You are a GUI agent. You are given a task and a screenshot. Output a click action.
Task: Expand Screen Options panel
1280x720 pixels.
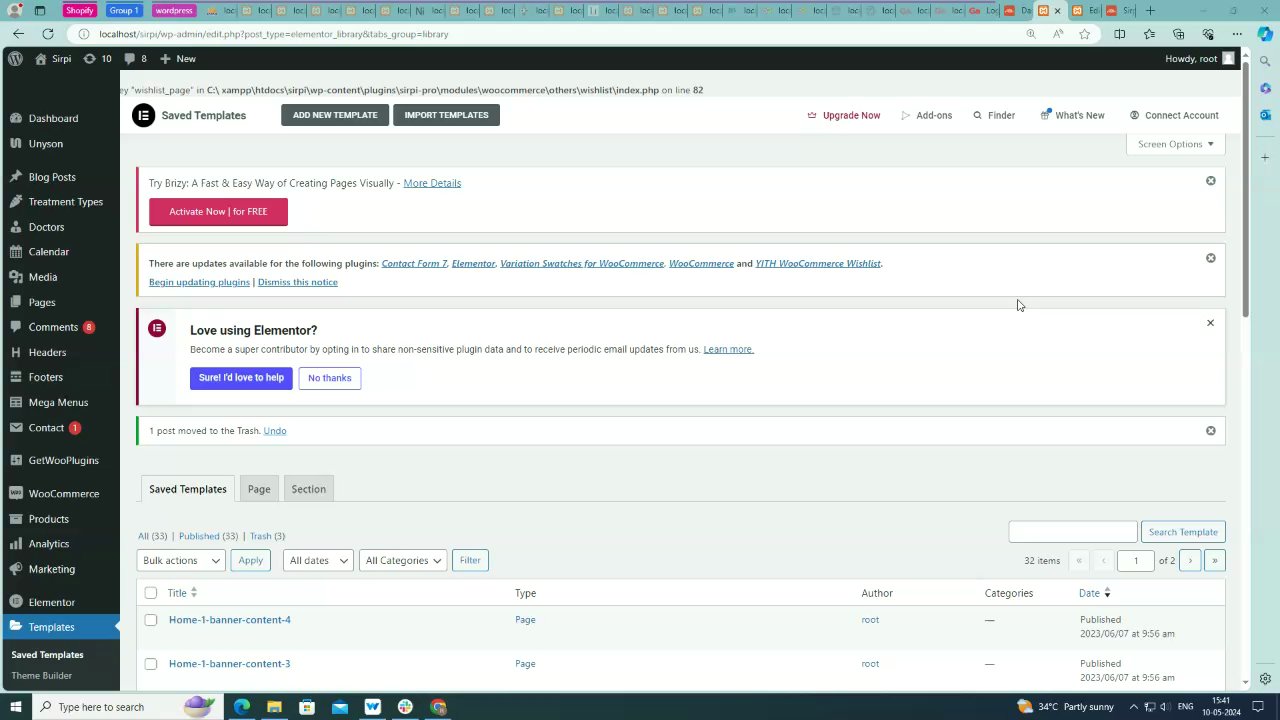tap(1175, 144)
